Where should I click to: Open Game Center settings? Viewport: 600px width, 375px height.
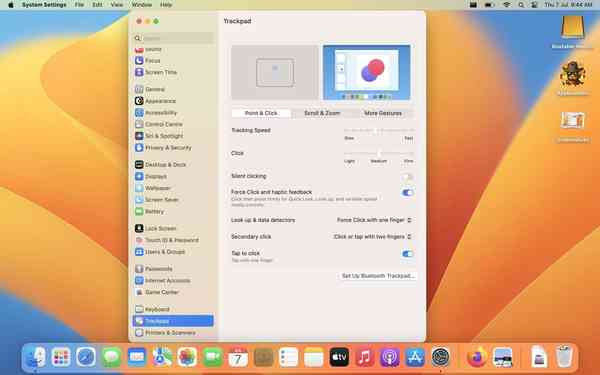pos(173,292)
